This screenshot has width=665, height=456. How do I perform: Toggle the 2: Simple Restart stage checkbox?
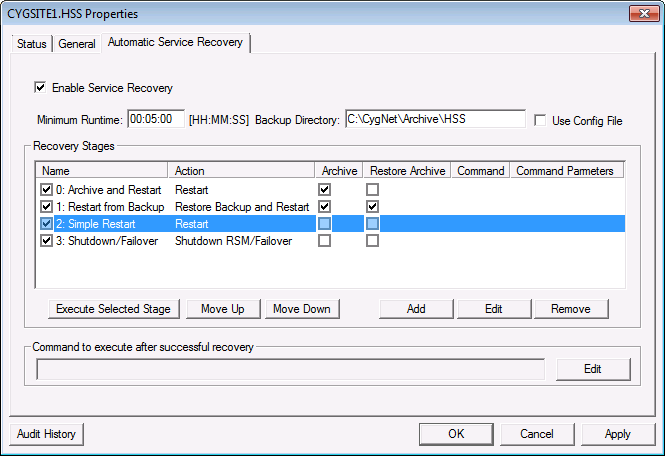point(46,224)
